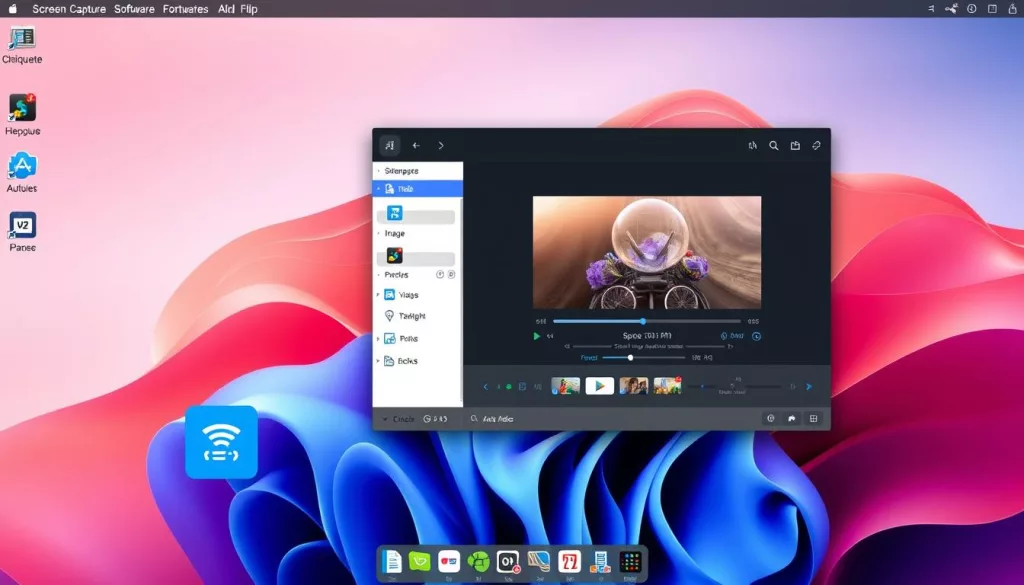Image resolution: width=1024 pixels, height=585 pixels.
Task: Open the colorful grid launcher in dock
Action: (x=630, y=561)
